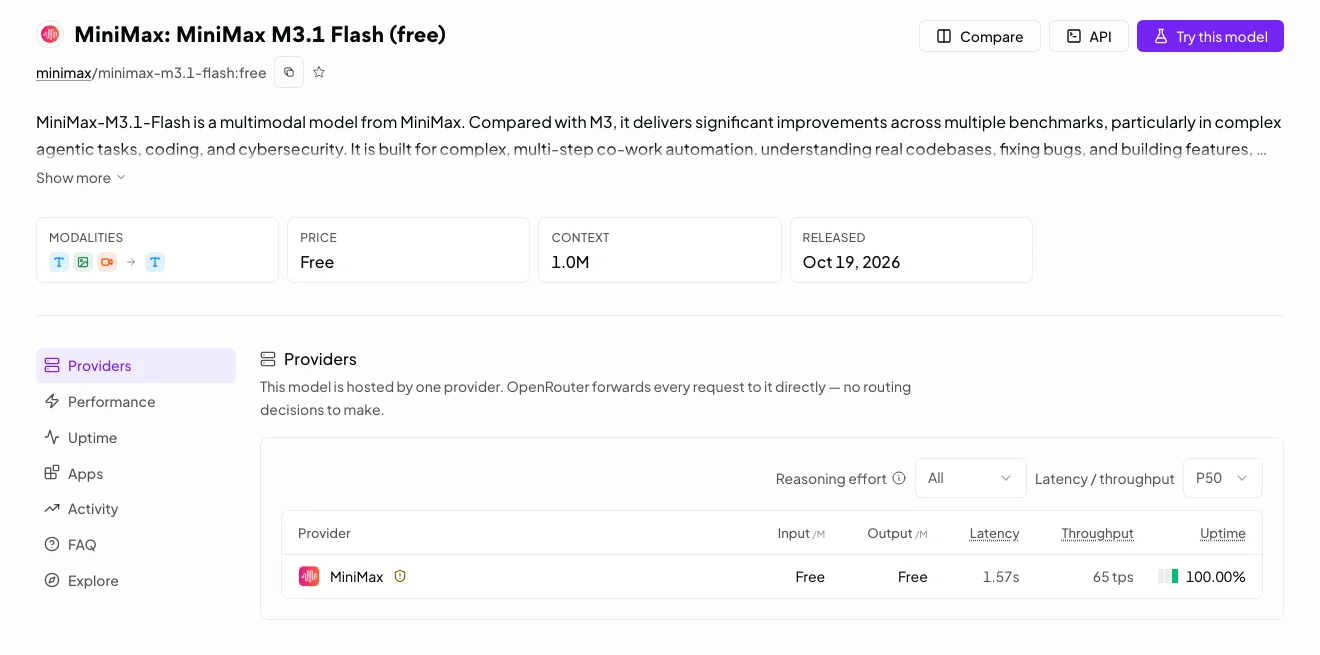
Task: Open the minimax author link
Action: pyautogui.click(x=64, y=73)
